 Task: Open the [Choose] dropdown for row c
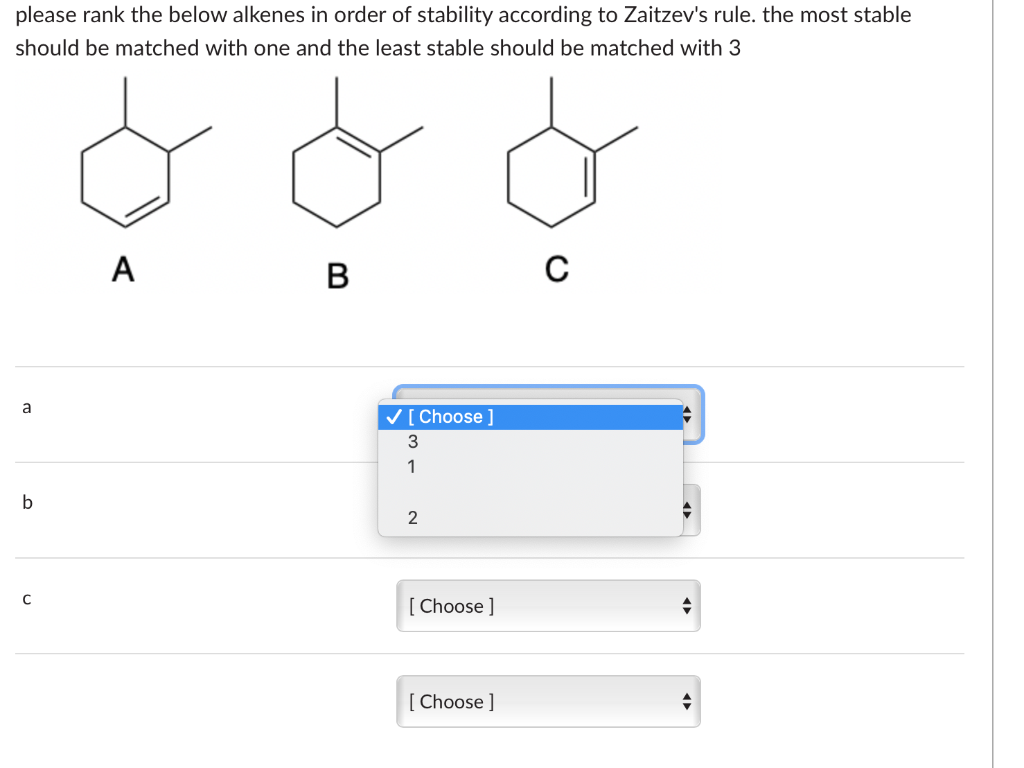click(x=549, y=606)
